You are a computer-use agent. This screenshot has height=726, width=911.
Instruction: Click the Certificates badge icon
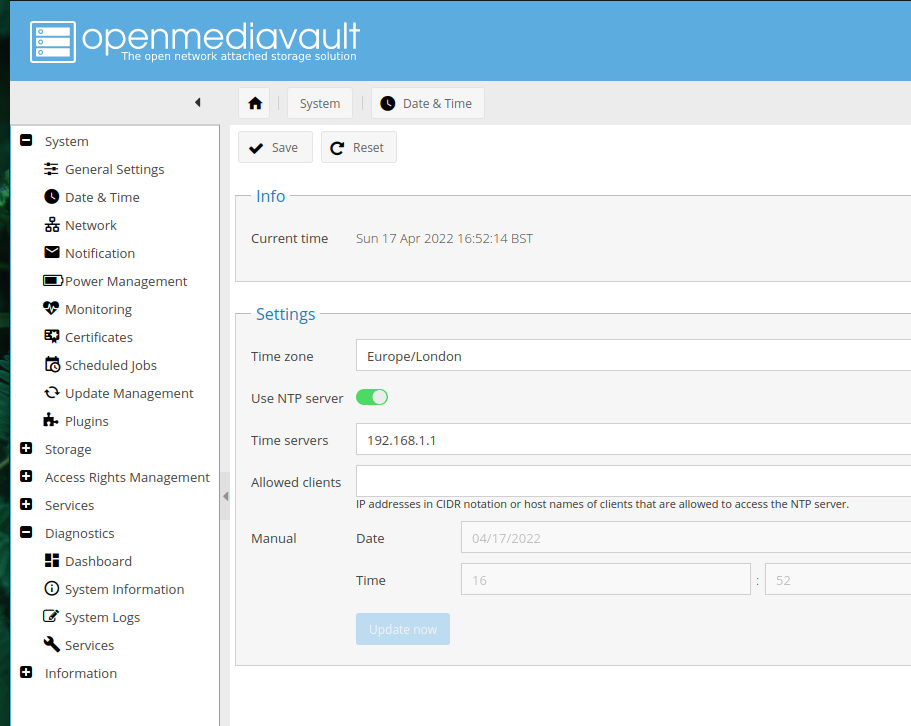52,336
